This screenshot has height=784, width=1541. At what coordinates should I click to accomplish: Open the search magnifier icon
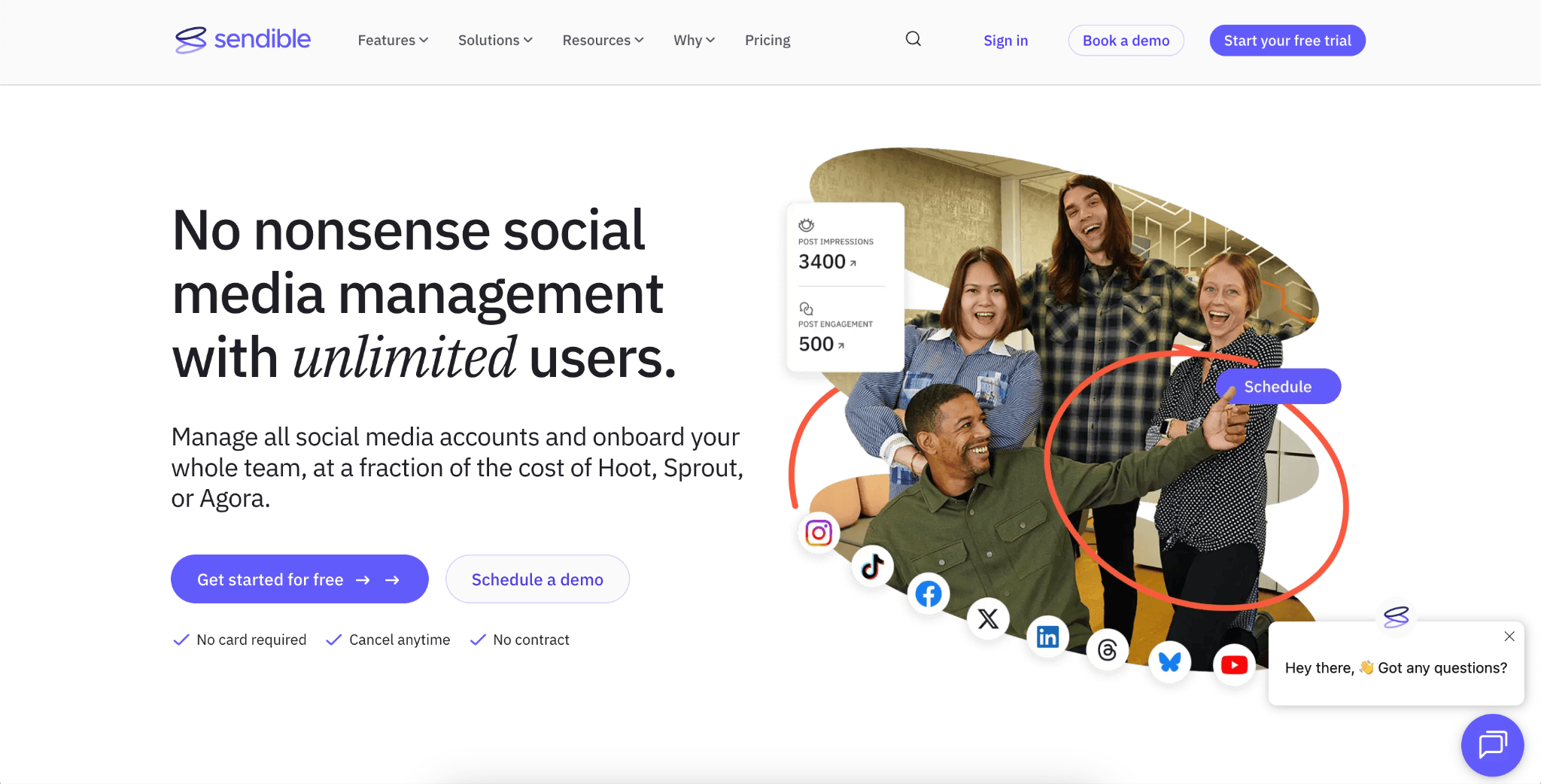pyautogui.click(x=913, y=39)
